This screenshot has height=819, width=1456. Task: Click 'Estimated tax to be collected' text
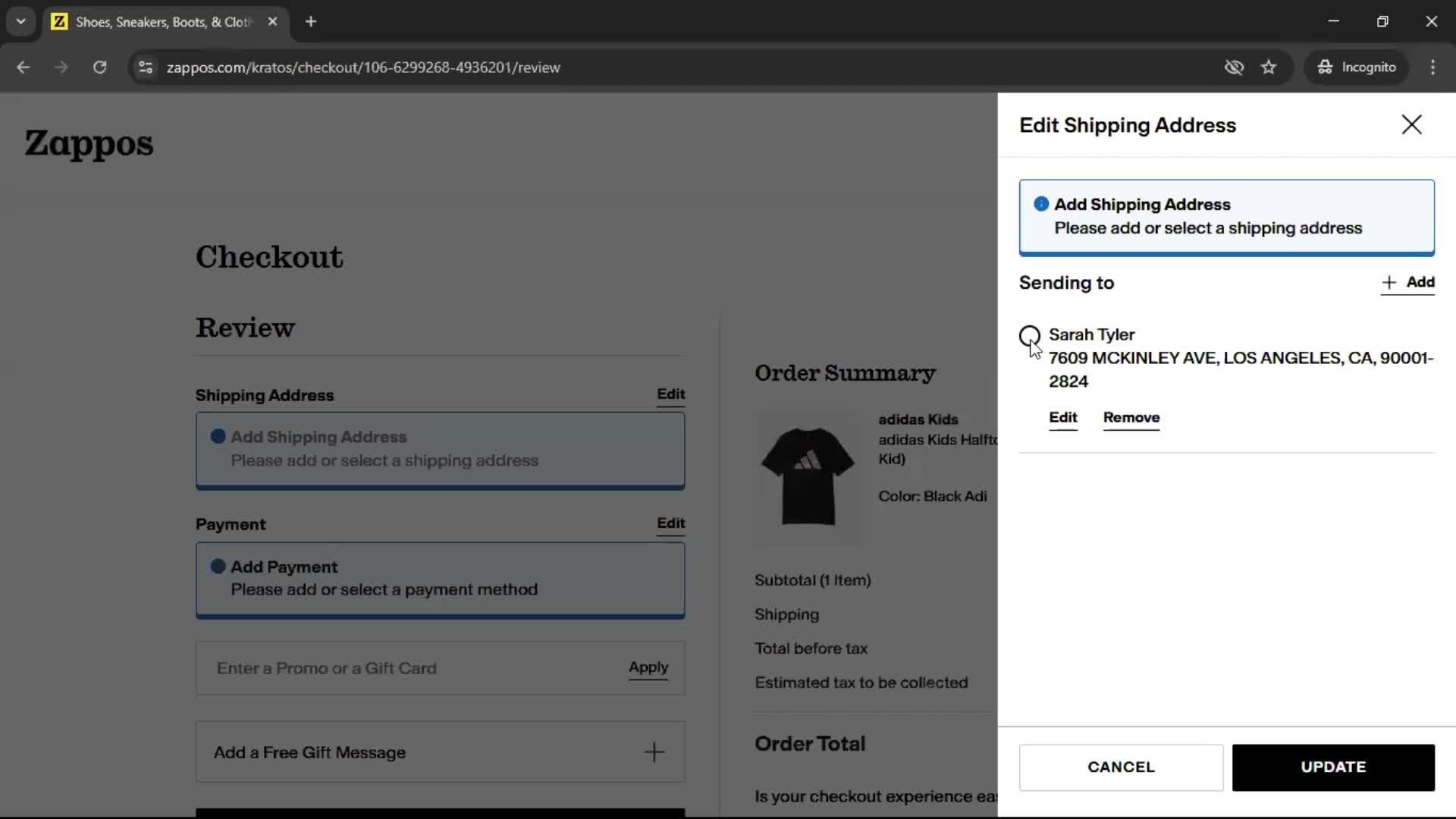861,682
